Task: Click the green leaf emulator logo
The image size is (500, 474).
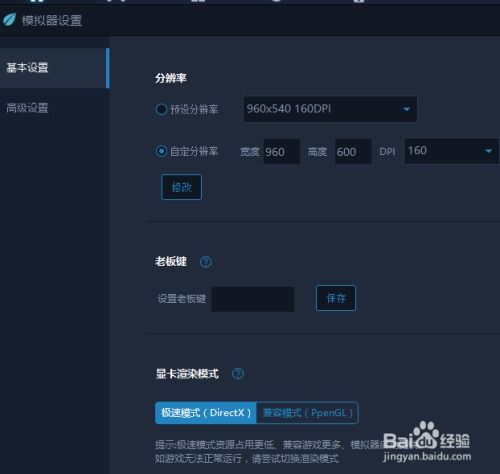Action: click(10, 20)
